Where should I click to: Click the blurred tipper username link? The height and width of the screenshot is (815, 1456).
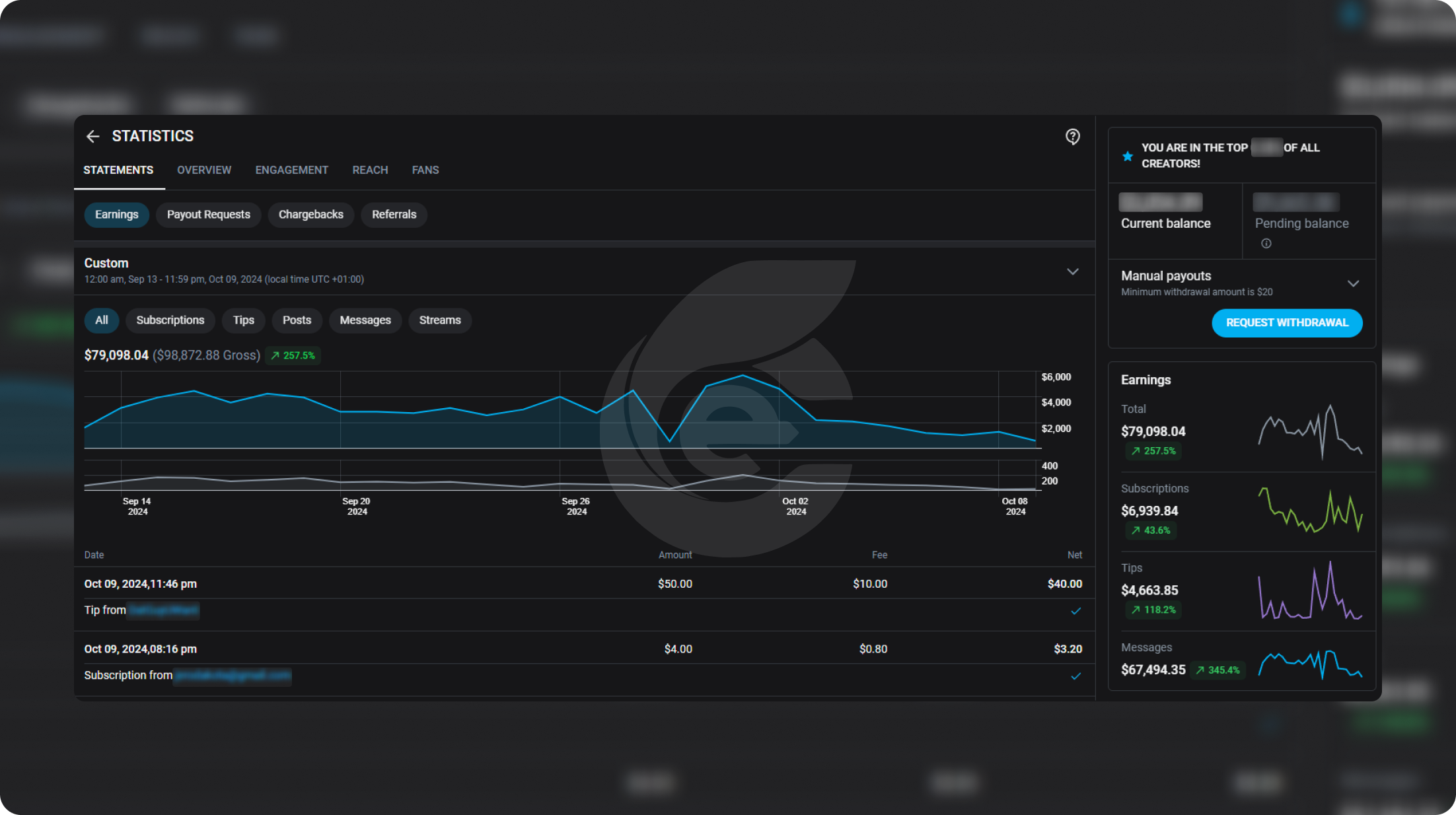click(x=163, y=610)
